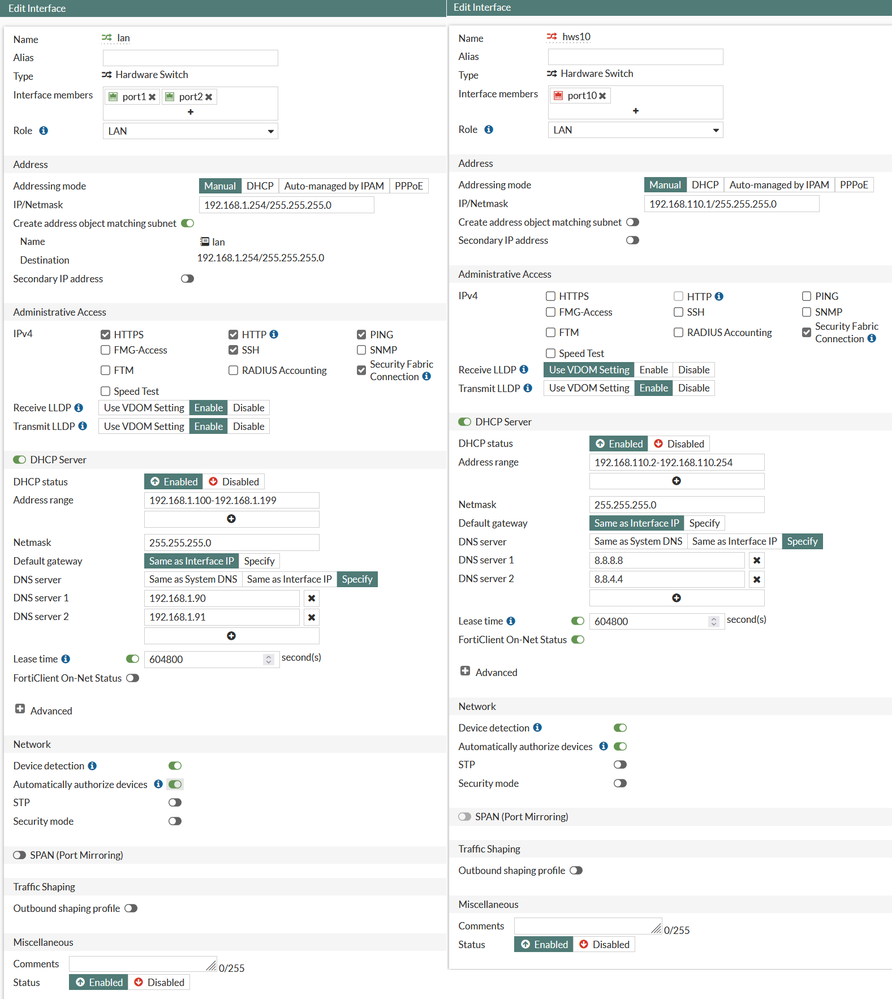
Task: Enable SNMP access on lan interface
Action: click(x=361, y=350)
